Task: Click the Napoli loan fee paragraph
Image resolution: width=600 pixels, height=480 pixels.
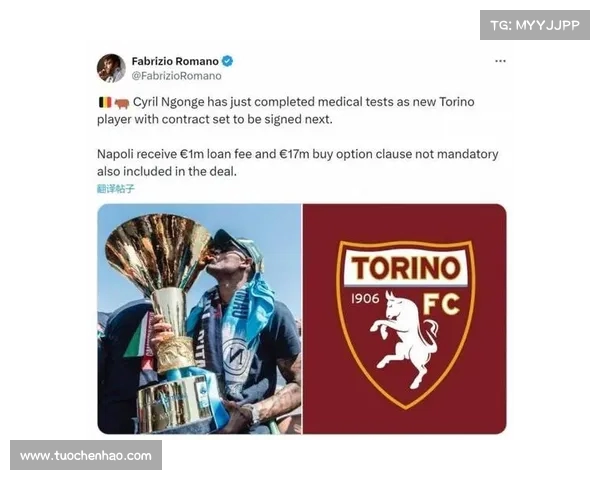Action: [297, 163]
